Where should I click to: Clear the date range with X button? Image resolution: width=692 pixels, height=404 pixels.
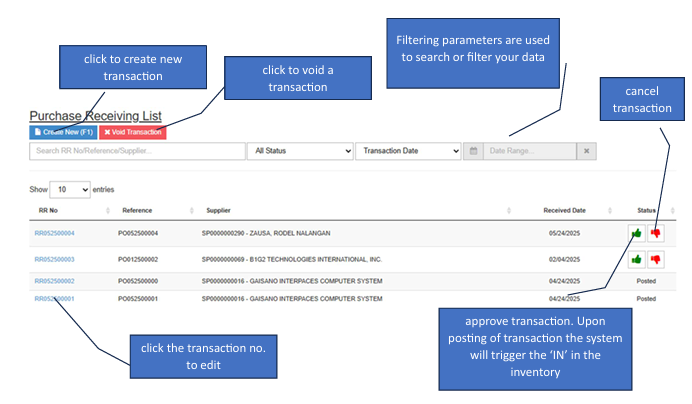(x=588, y=151)
